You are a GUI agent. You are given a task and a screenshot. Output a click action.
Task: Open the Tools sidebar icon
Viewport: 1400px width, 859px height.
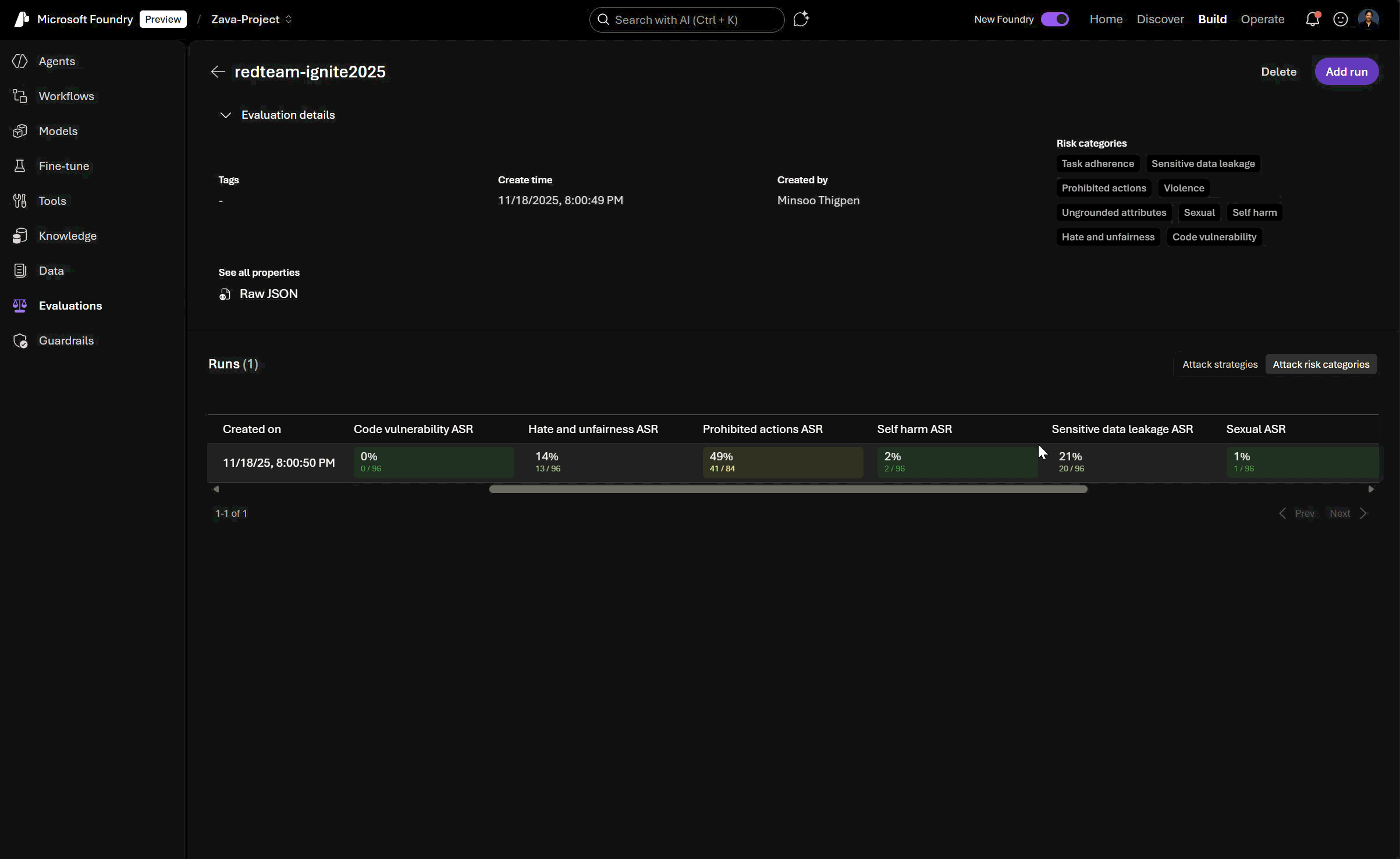(x=20, y=201)
